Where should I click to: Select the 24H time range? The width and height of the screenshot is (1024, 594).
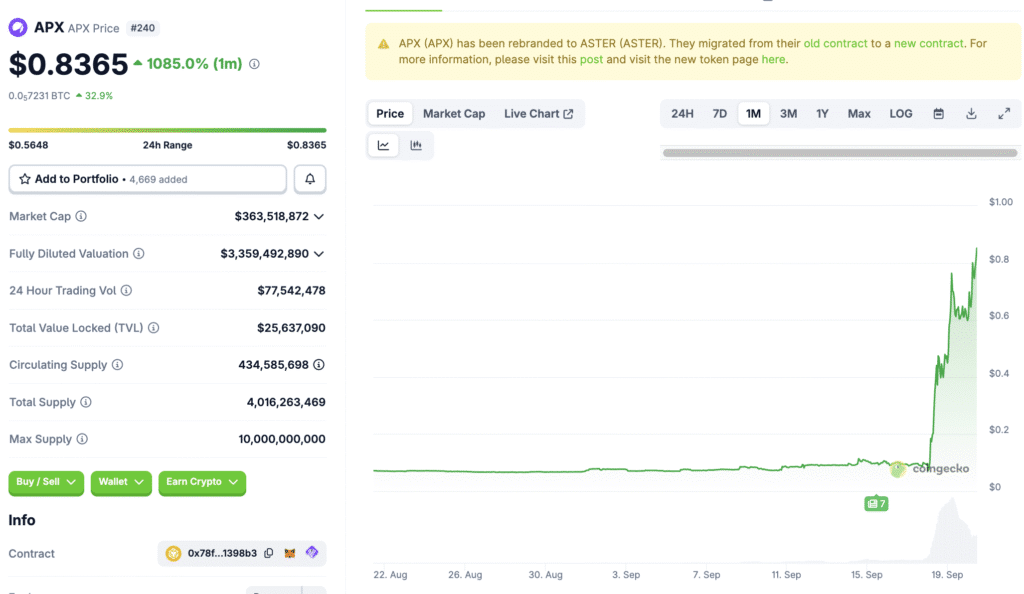(x=682, y=114)
